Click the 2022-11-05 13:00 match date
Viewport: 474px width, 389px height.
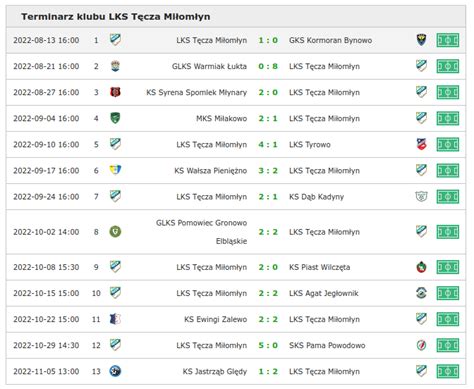pyautogui.click(x=46, y=371)
